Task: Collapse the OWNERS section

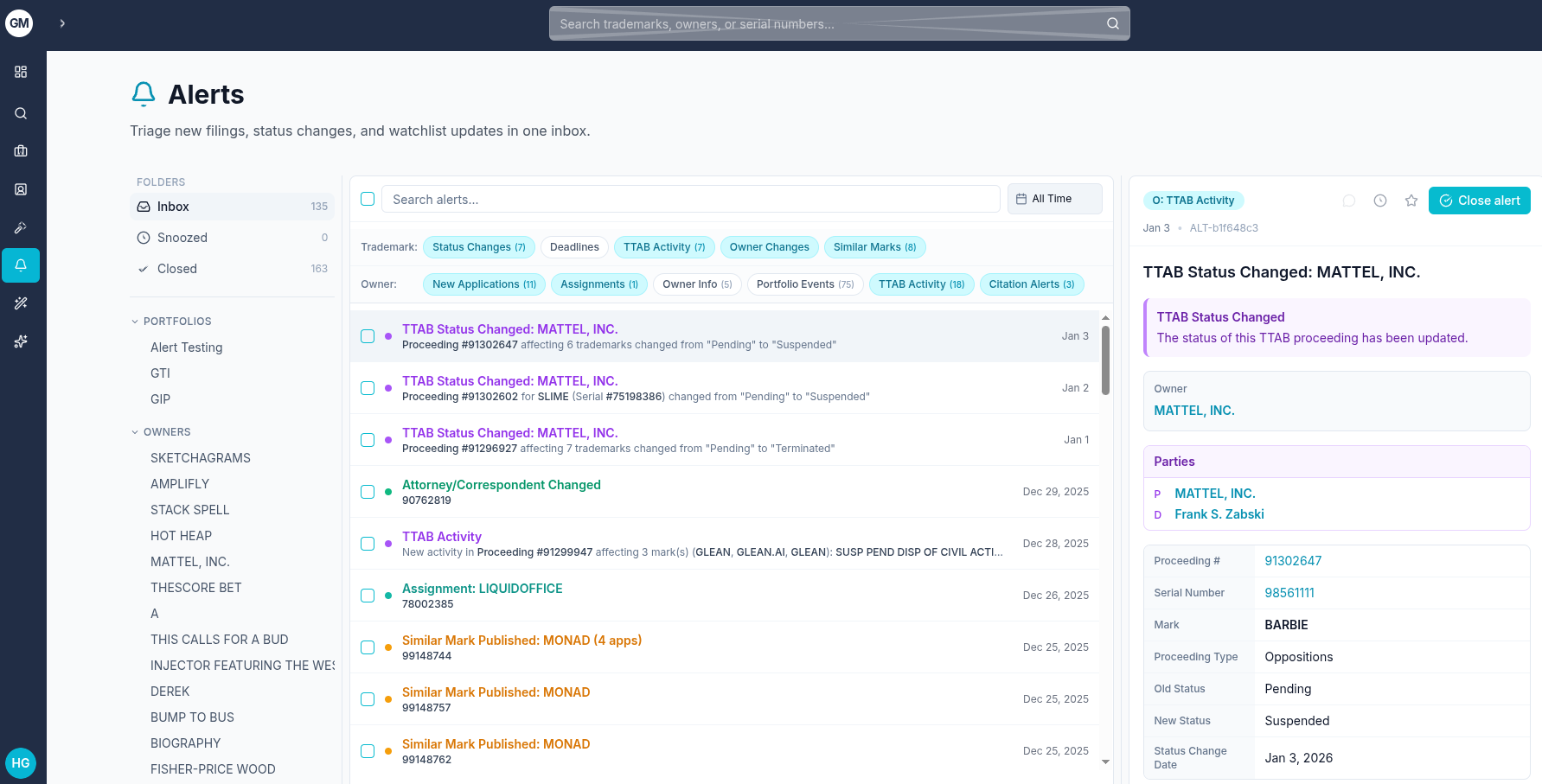Action: tap(161, 432)
